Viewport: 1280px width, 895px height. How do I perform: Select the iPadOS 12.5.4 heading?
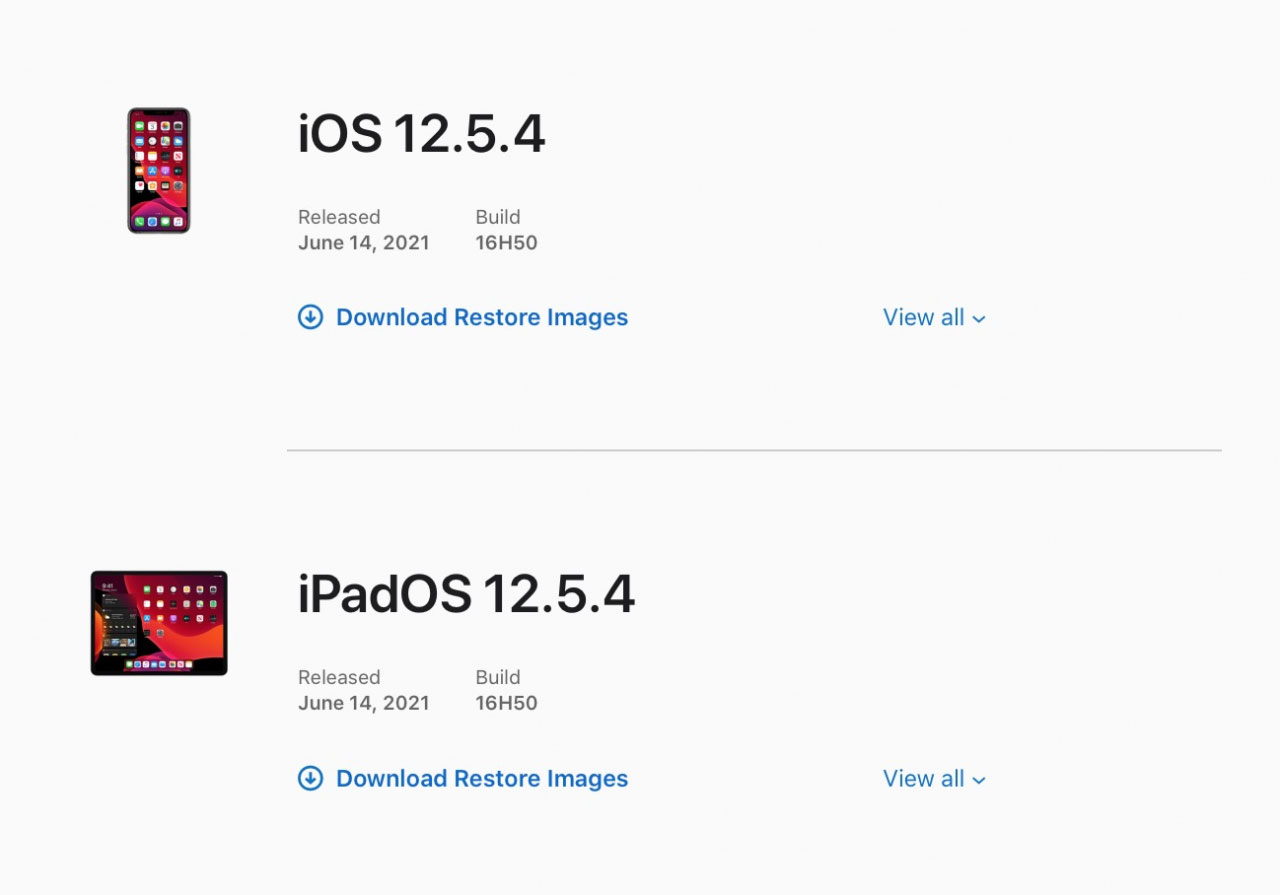tap(466, 595)
